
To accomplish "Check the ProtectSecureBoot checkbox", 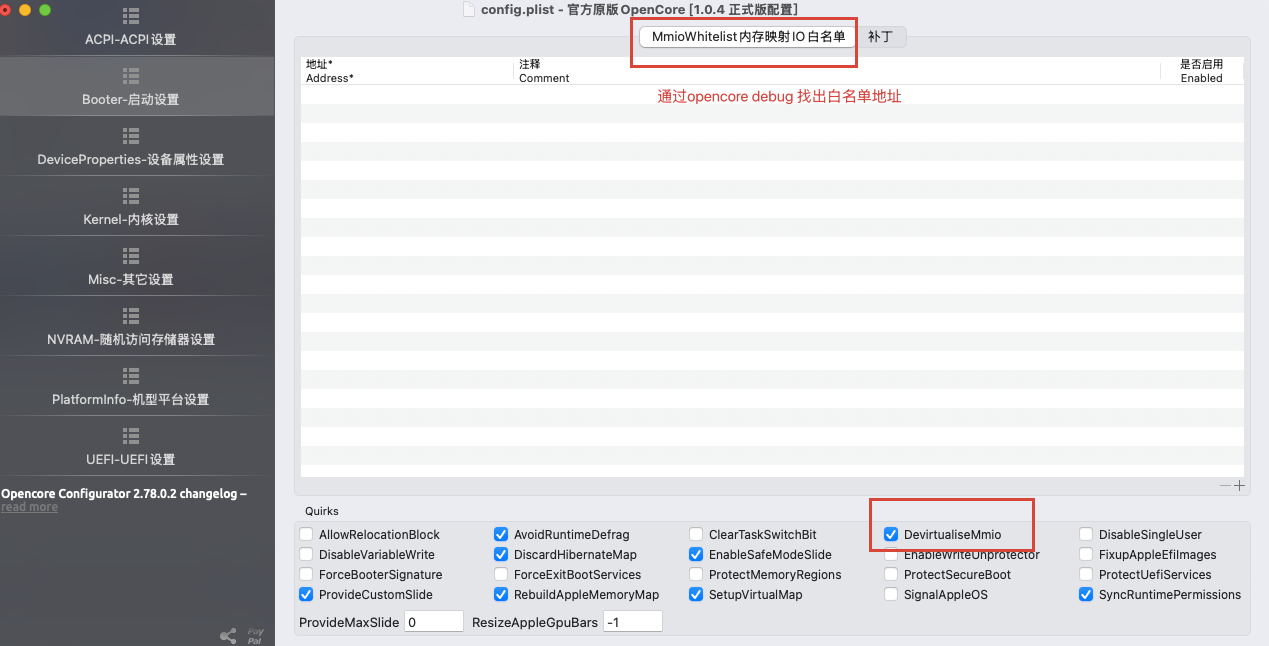I will tap(891, 575).
